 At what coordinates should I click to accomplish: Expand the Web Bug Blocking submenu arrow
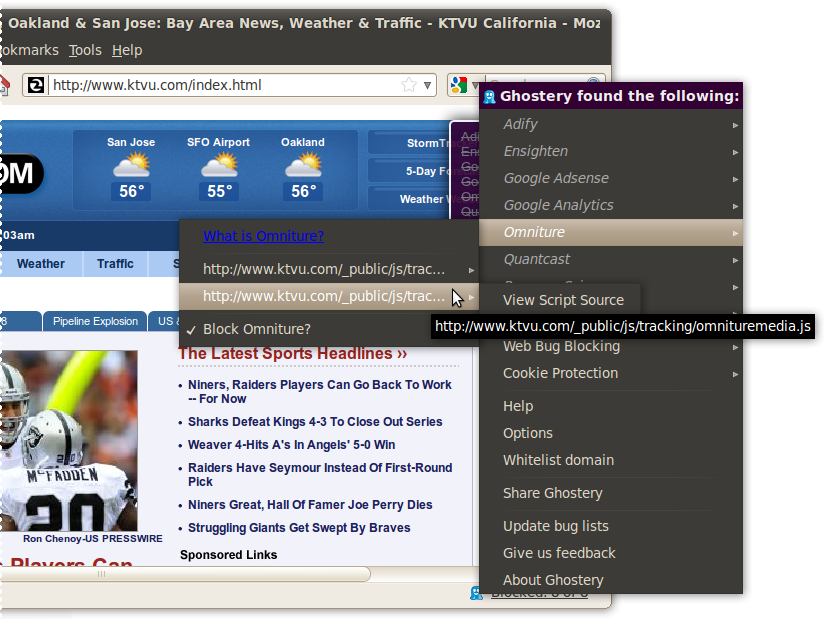pos(736,347)
